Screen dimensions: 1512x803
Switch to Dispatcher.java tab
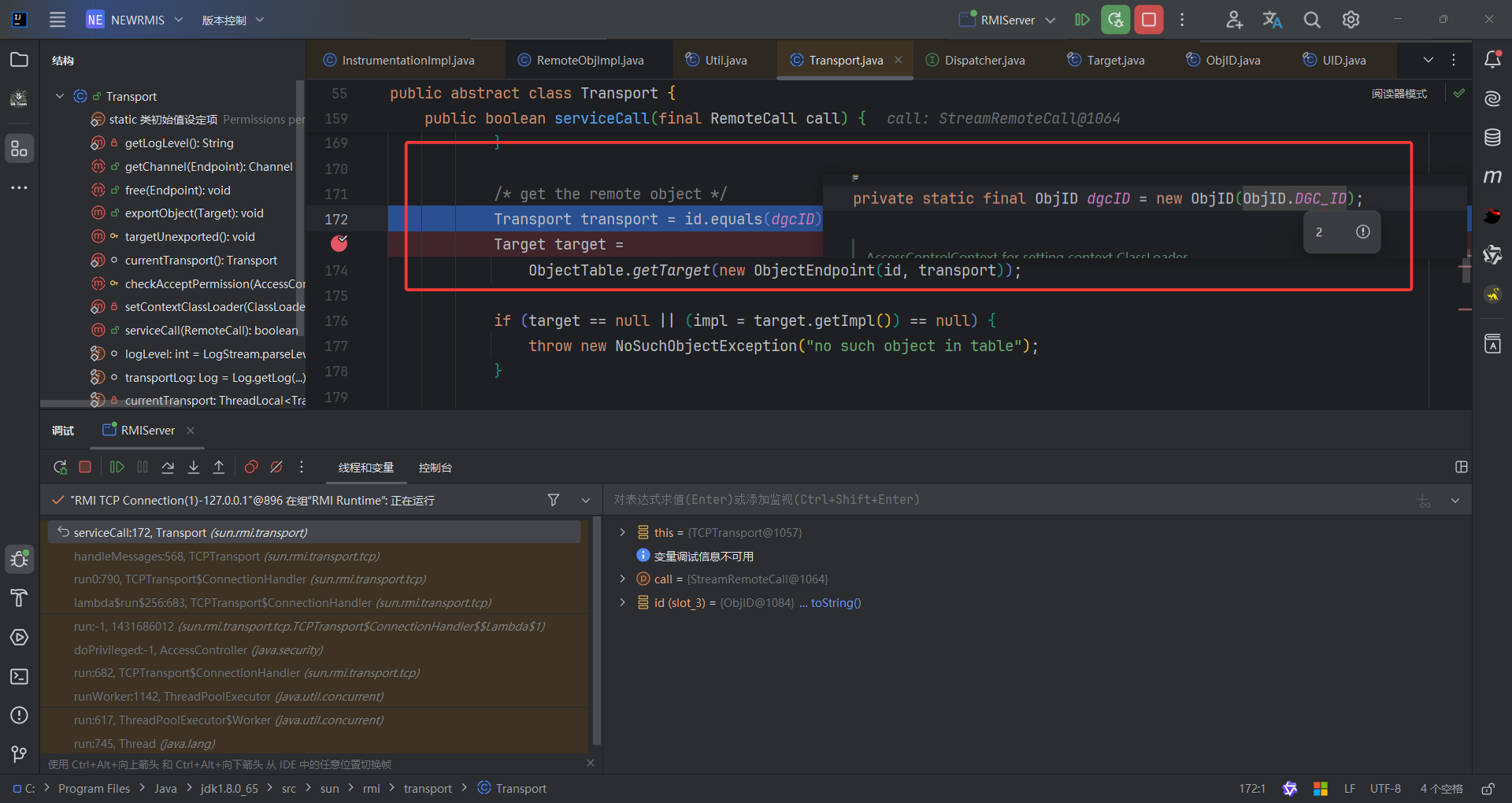(x=975, y=60)
